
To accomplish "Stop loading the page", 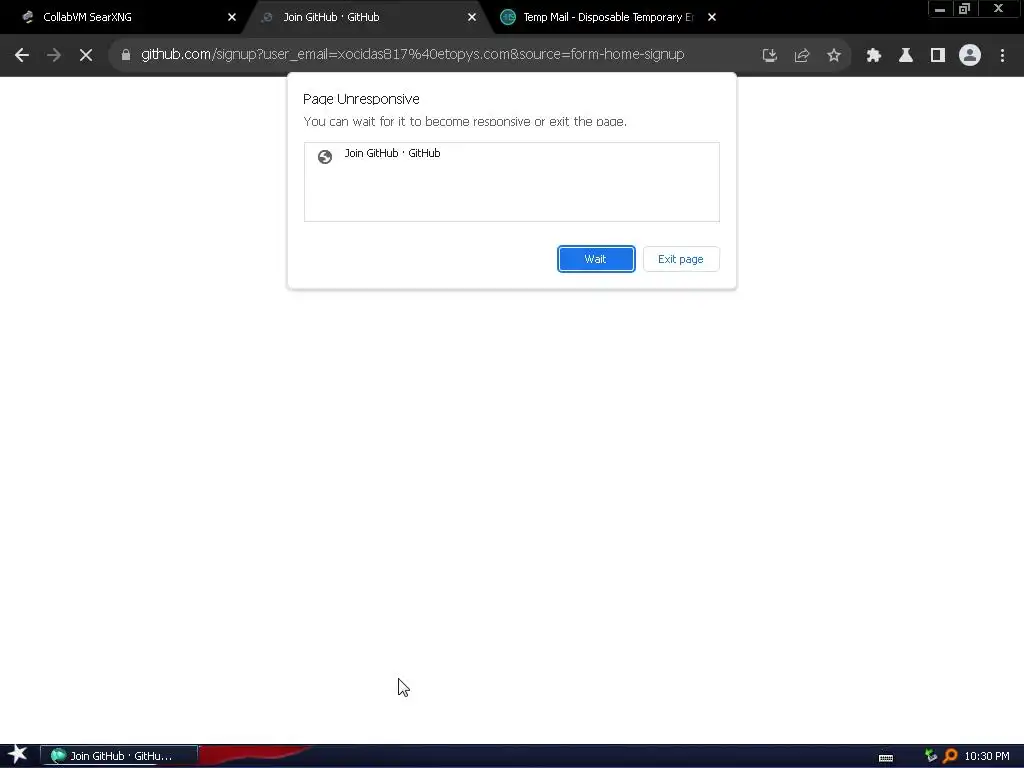I will (x=86, y=55).
